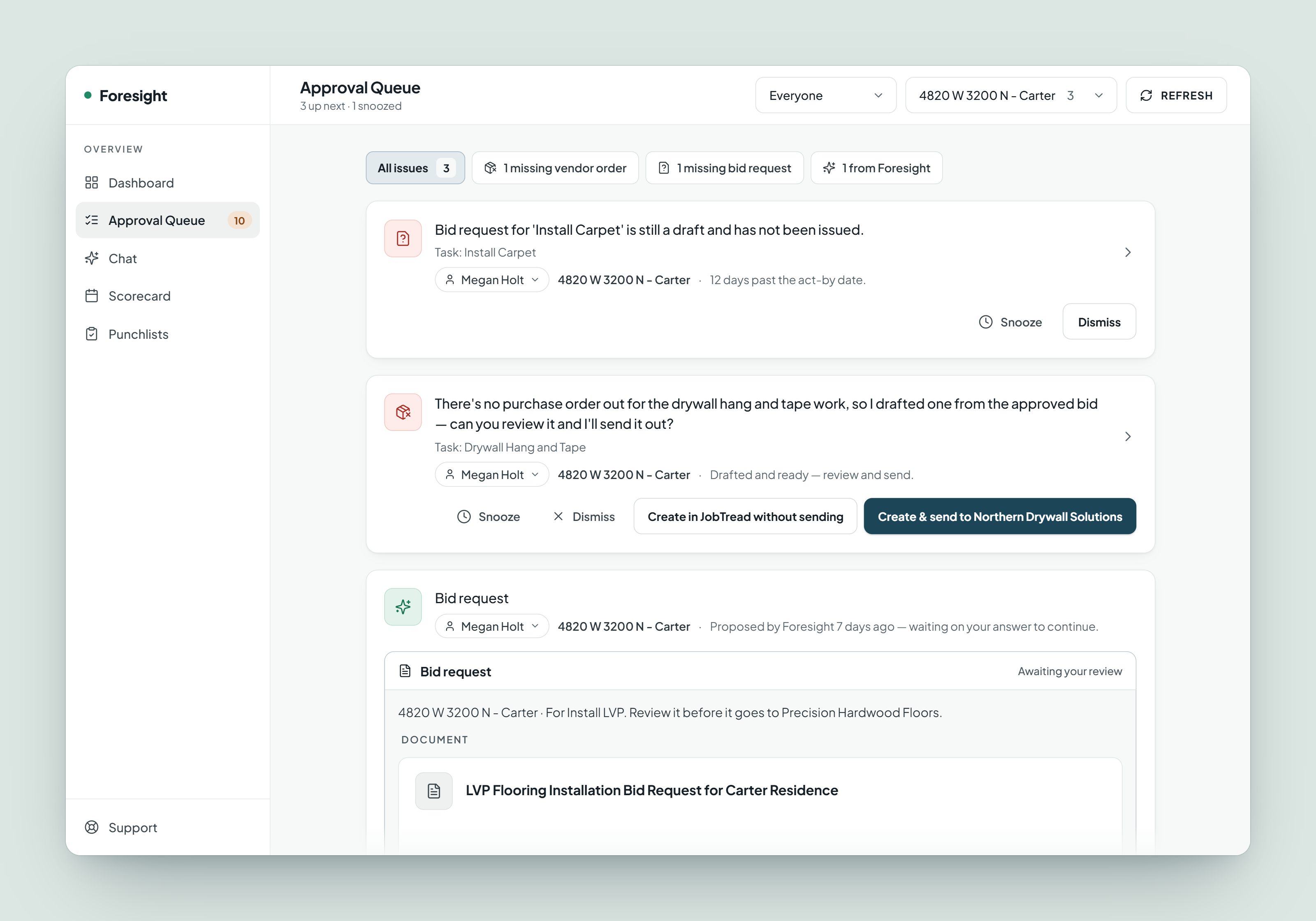Dismiss the drywall purchase order issue
Viewport: 1316px width, 921px height.
coord(584,517)
